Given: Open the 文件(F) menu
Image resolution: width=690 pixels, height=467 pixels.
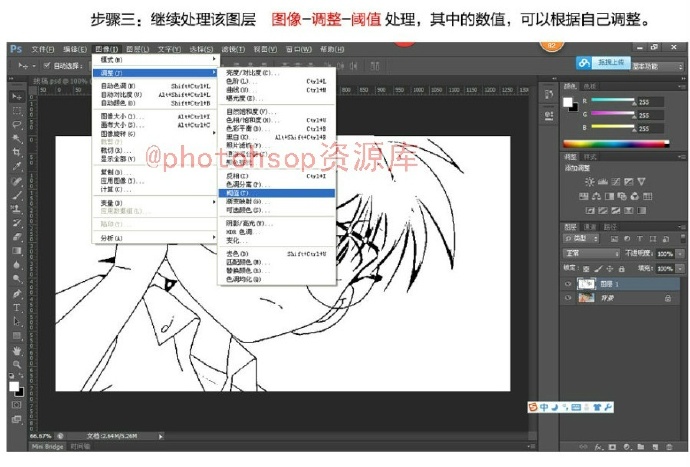Looking at the screenshot, I should pos(42,49).
